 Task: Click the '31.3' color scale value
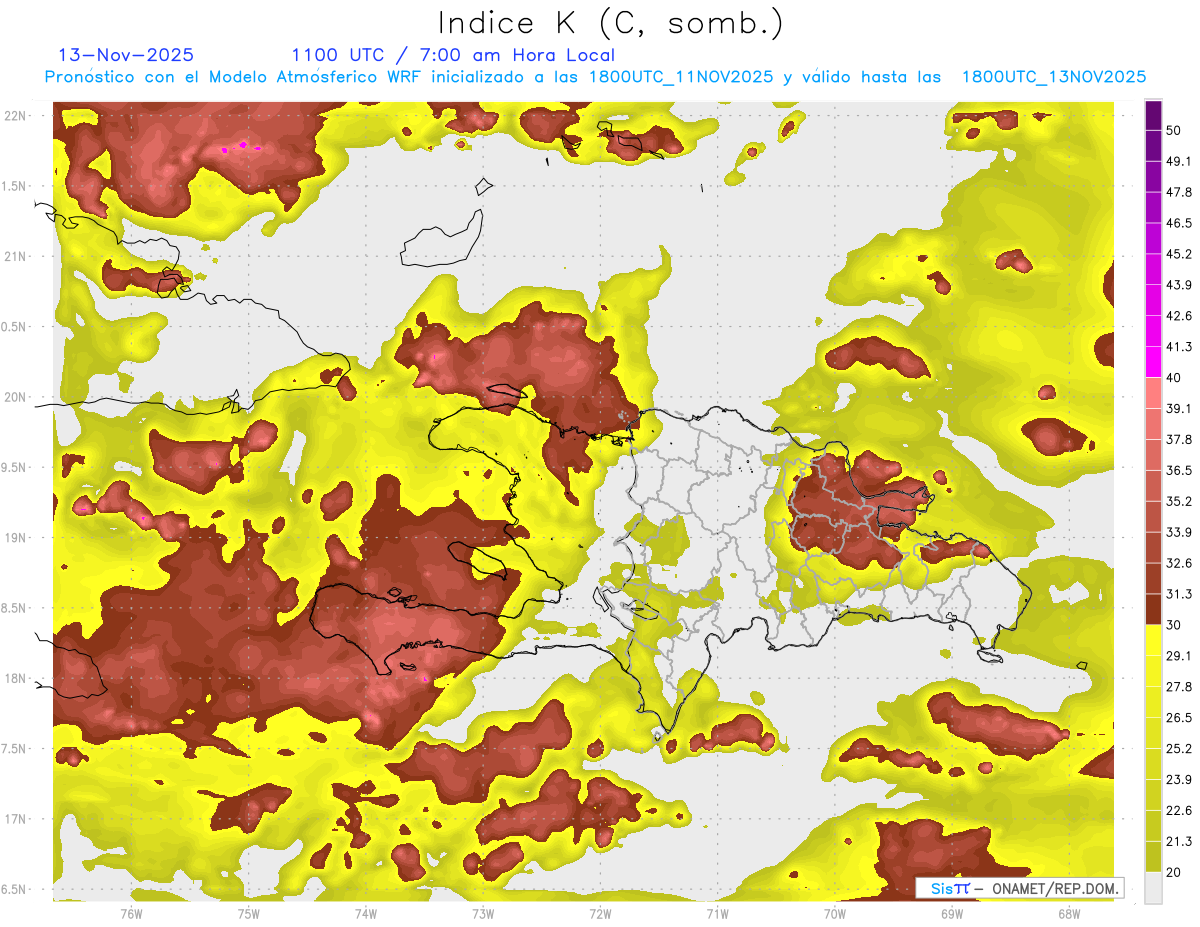[1179, 594]
